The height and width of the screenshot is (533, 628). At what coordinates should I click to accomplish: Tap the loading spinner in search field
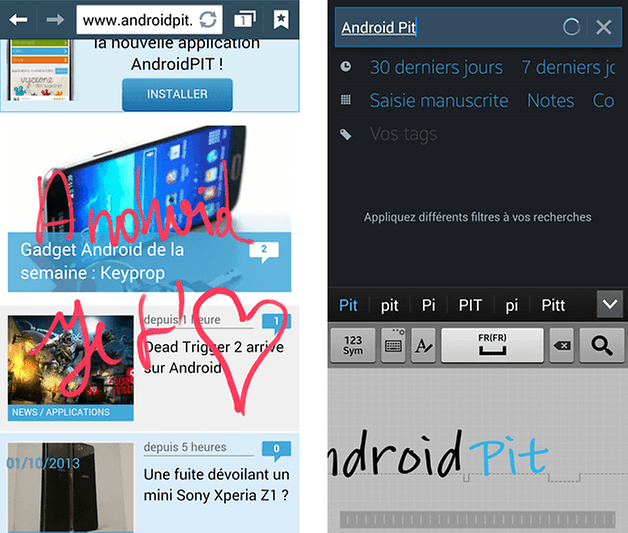(572, 27)
